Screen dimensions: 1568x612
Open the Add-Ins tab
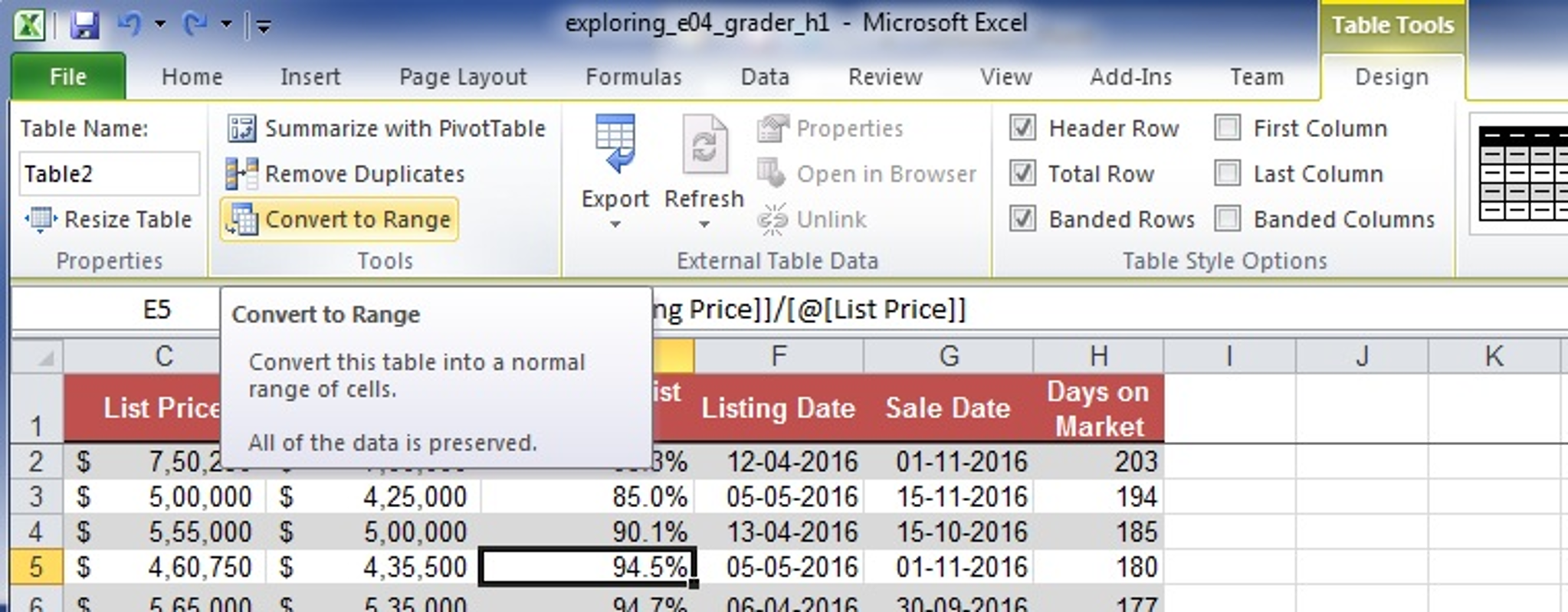1130,77
